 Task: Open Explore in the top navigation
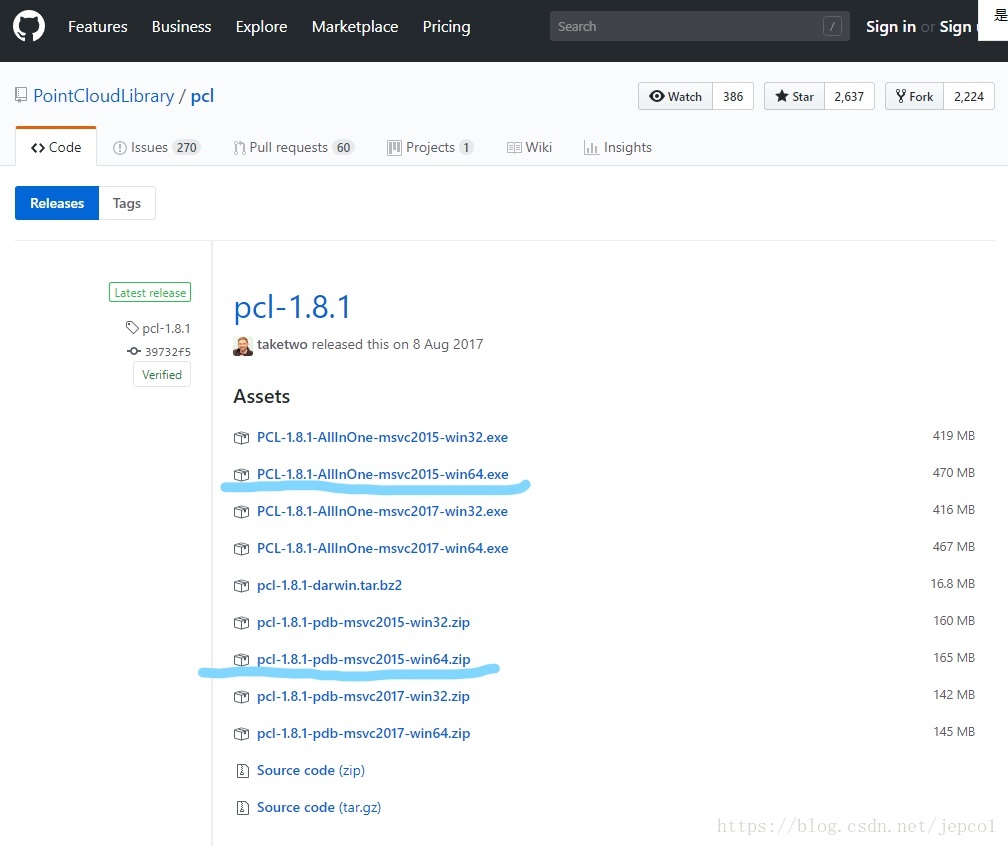261,26
